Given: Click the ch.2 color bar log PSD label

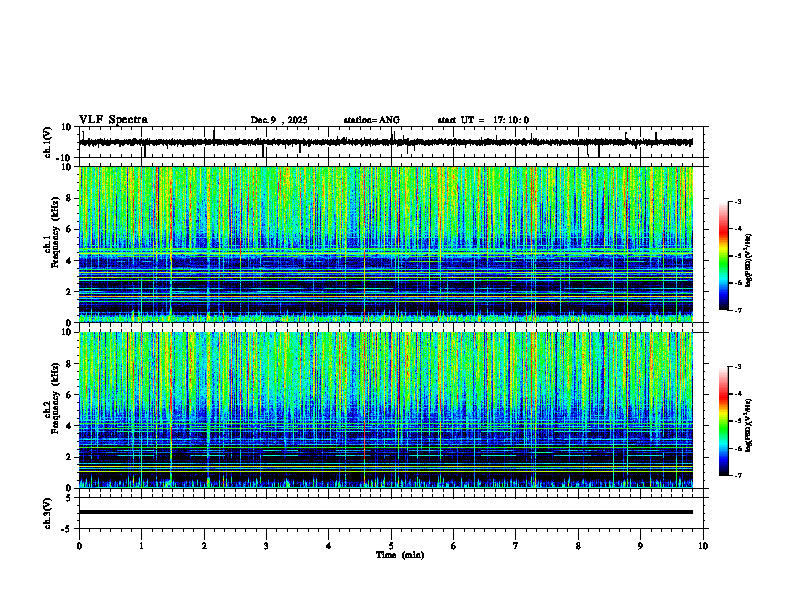Looking at the screenshot, I should tap(749, 425).
